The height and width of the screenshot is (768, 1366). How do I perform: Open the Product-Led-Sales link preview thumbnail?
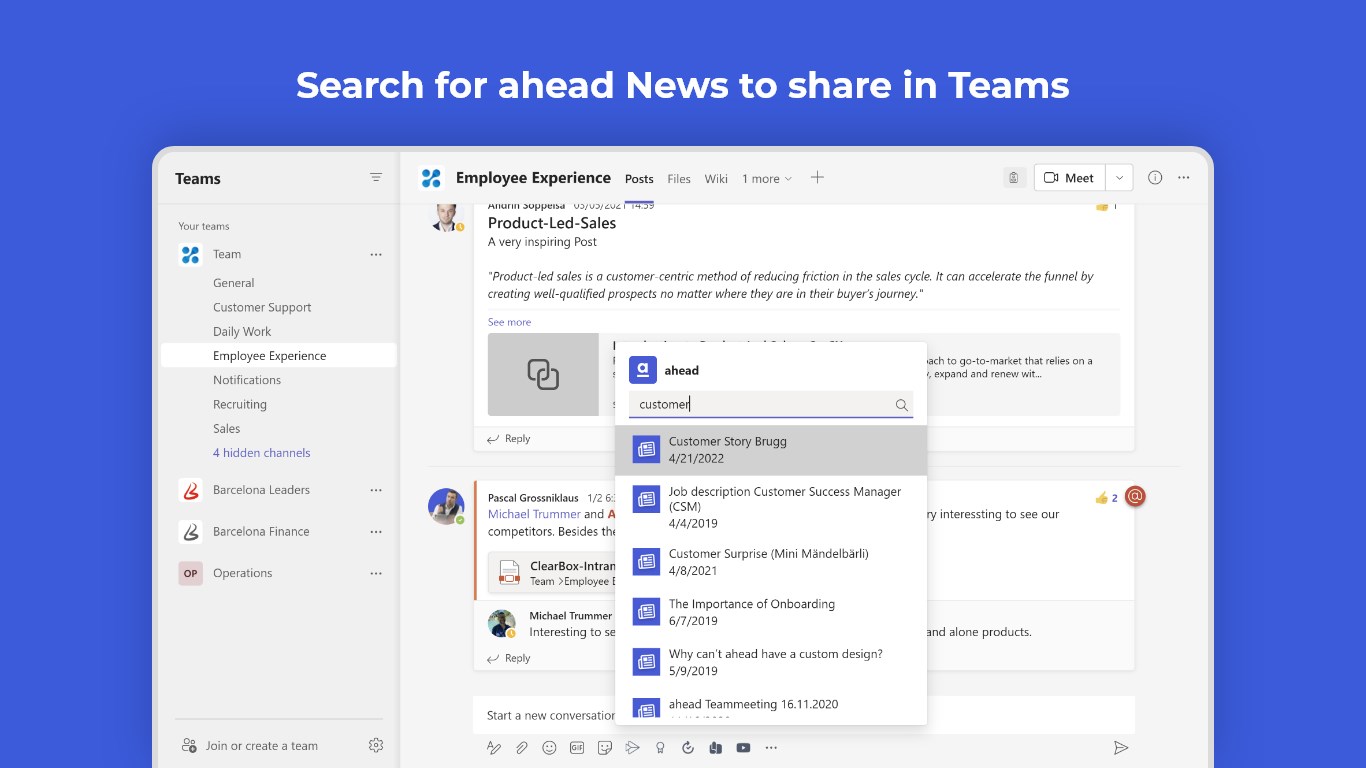(x=543, y=375)
